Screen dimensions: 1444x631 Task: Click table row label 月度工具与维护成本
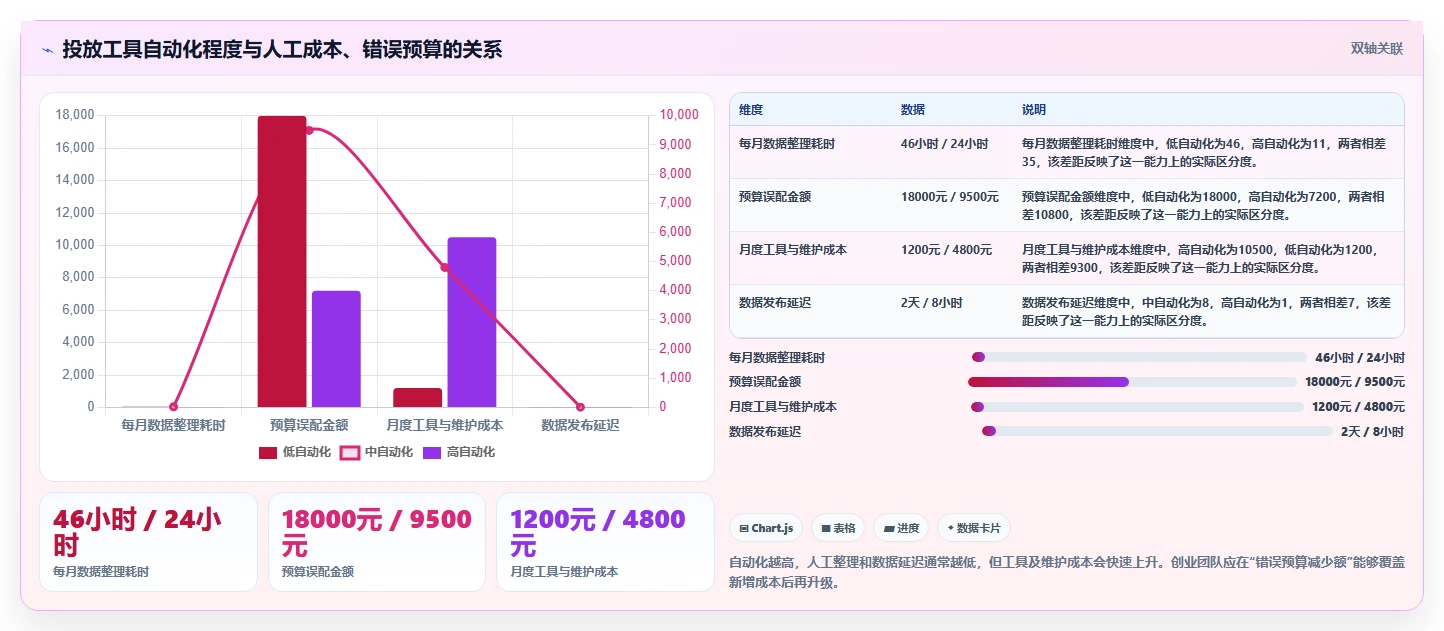tap(793, 250)
